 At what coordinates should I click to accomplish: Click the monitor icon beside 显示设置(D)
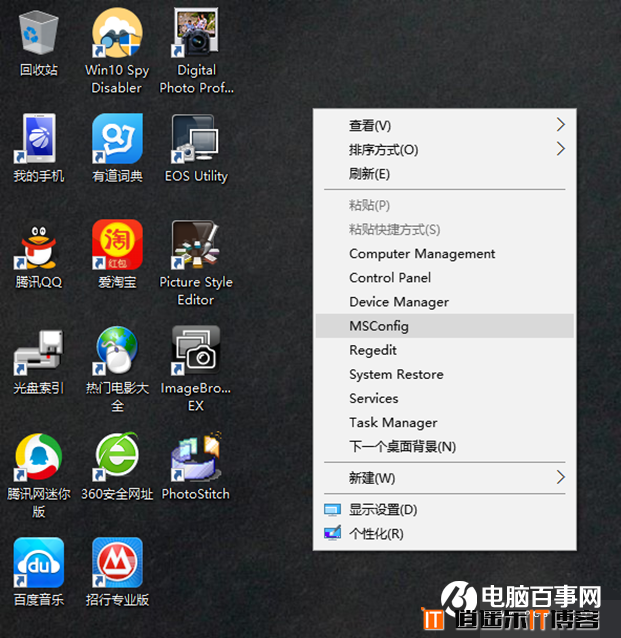pos(332,510)
